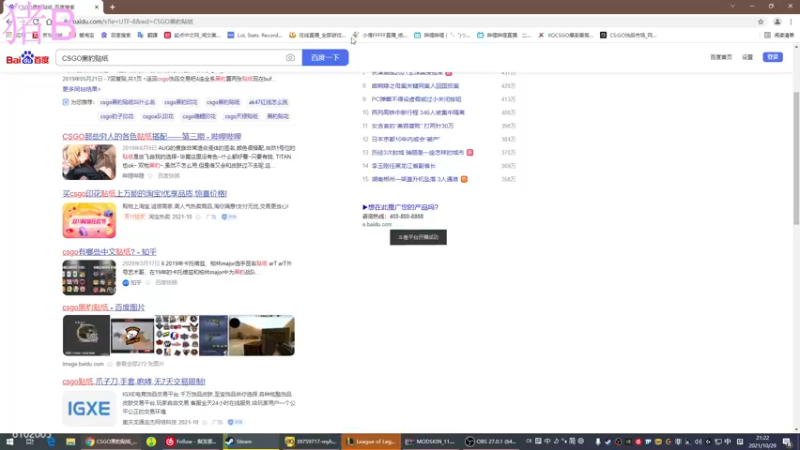Open 百度首页 link in header
Image resolution: width=800 pixels, height=450 pixels.
pos(720,57)
